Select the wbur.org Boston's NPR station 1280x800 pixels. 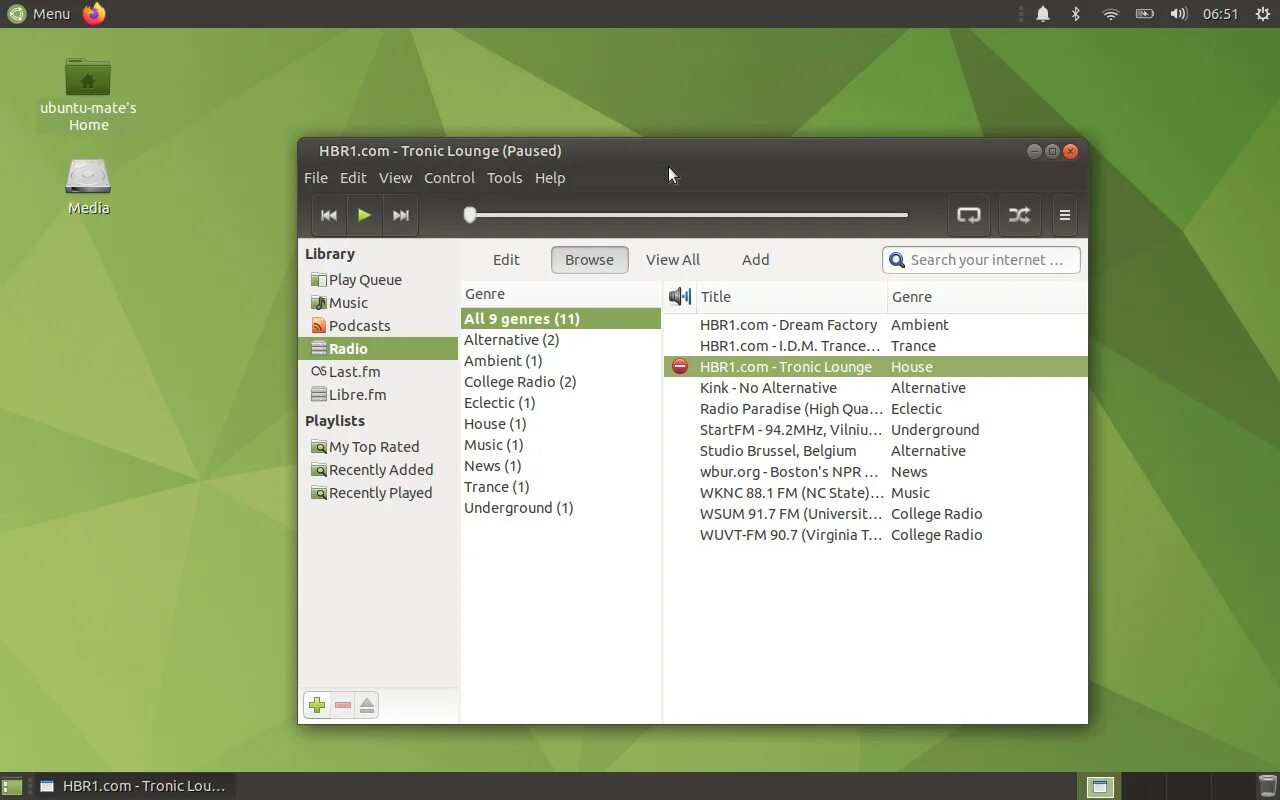[x=875, y=472]
